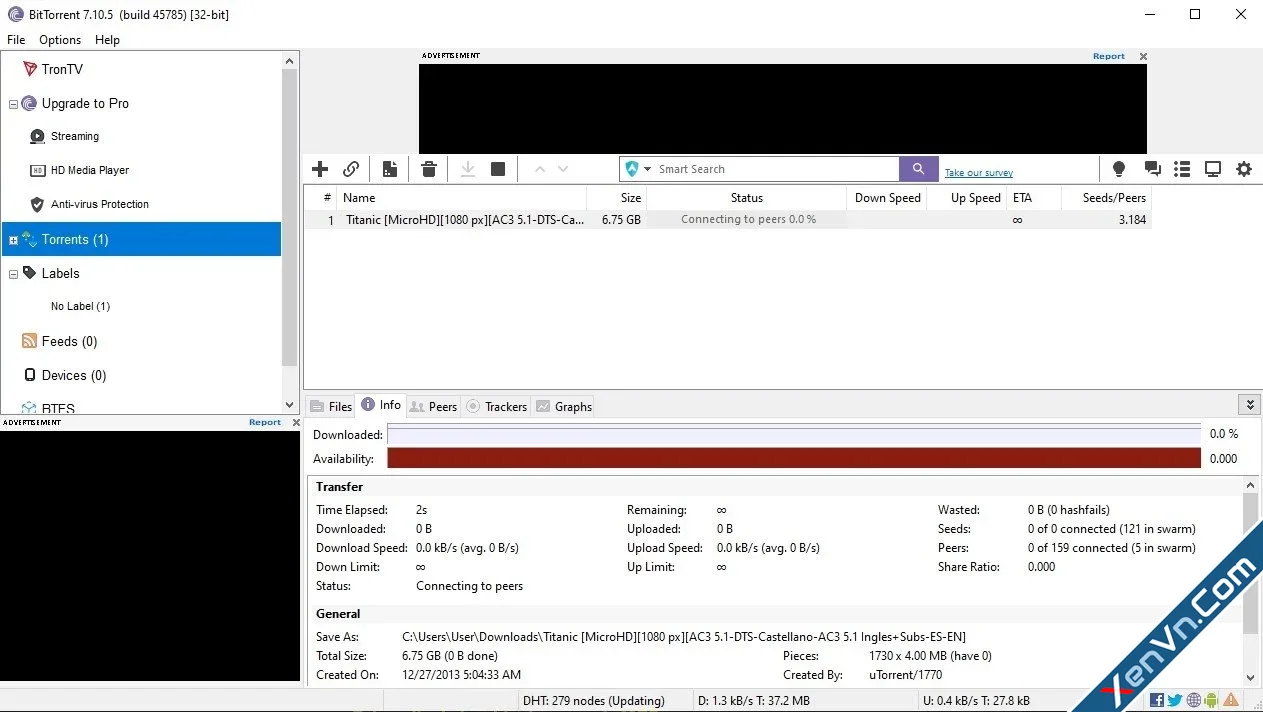Switch to the Peers tab
This screenshot has width=1263, height=712.
point(434,406)
